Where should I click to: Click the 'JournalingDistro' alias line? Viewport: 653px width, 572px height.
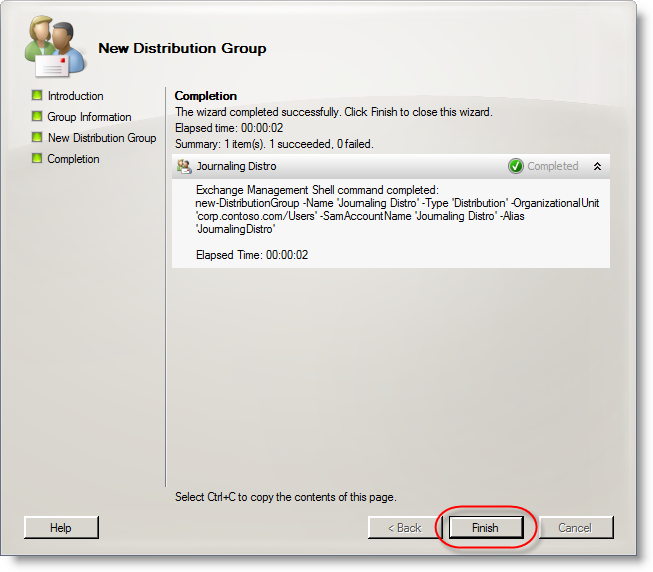pyautogui.click(x=235, y=229)
